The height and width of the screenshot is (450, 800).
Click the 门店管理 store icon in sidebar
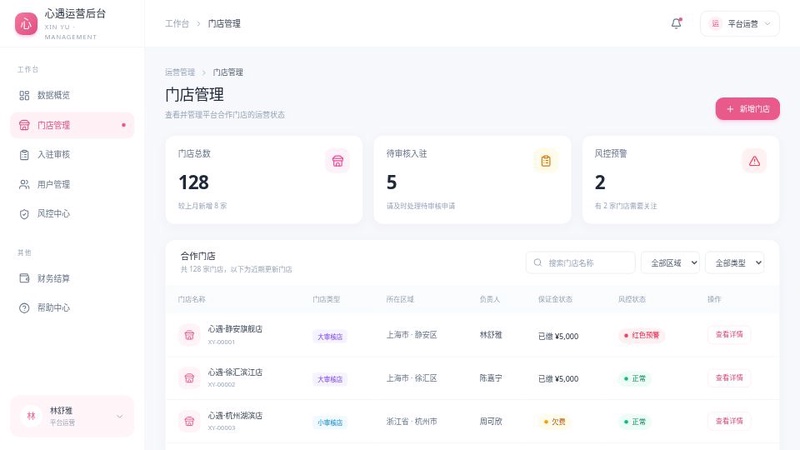tap(24, 125)
